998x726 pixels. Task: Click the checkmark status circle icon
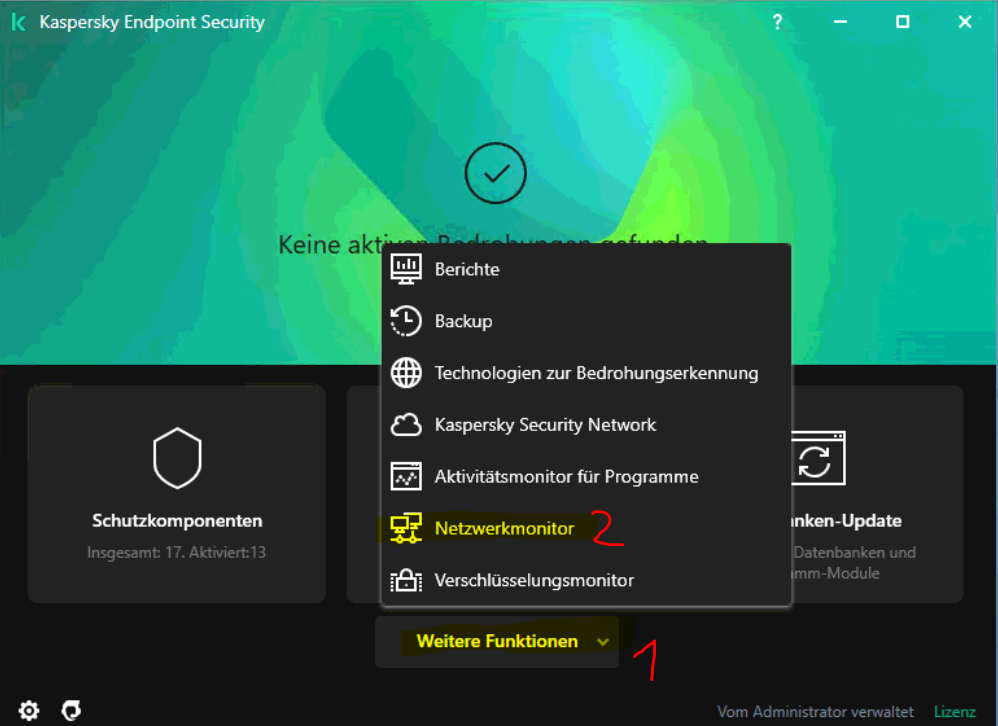click(x=496, y=173)
